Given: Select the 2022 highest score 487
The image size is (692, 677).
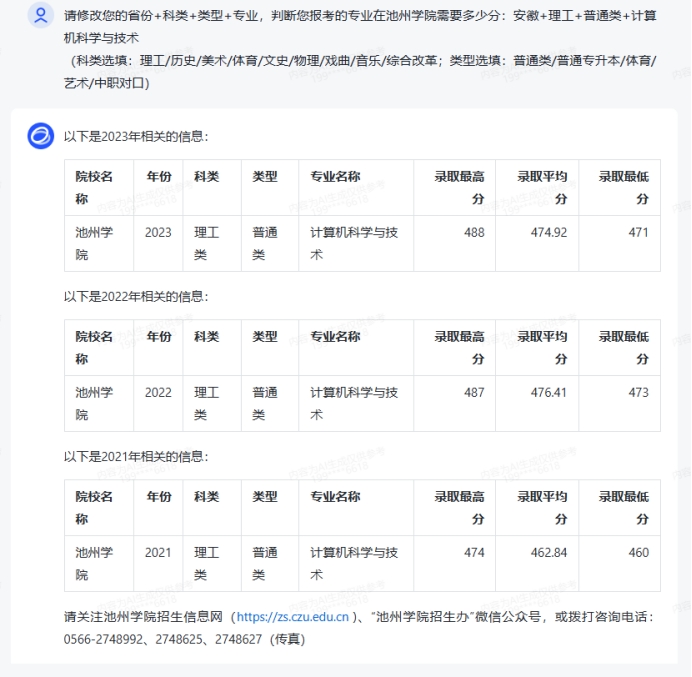Looking at the screenshot, I should click(x=474, y=392).
